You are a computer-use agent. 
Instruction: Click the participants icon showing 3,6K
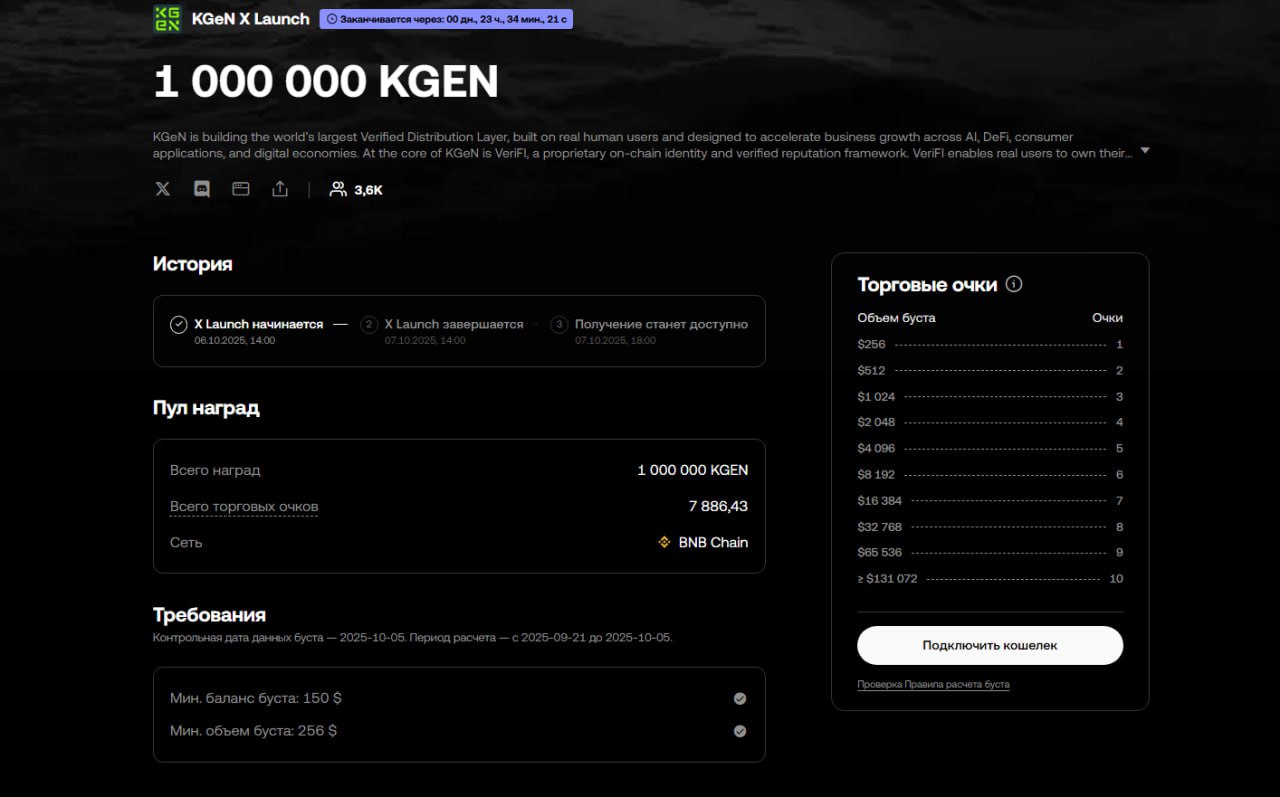click(x=338, y=189)
